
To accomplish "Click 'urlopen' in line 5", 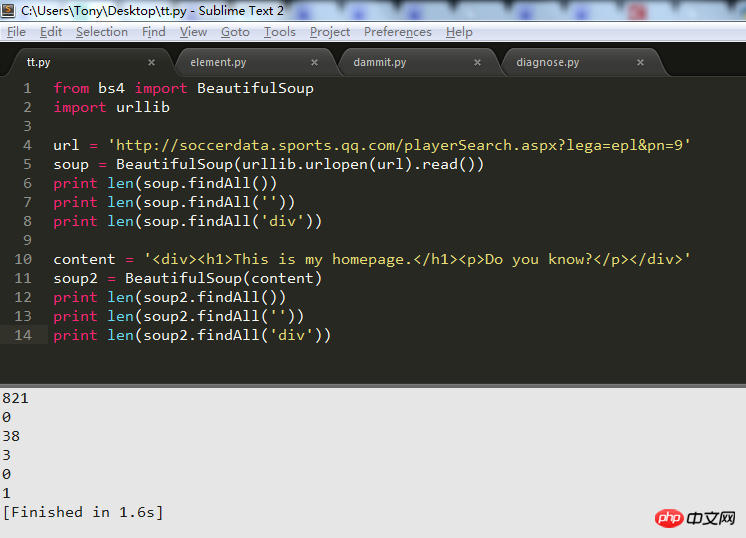I will pos(336,165).
